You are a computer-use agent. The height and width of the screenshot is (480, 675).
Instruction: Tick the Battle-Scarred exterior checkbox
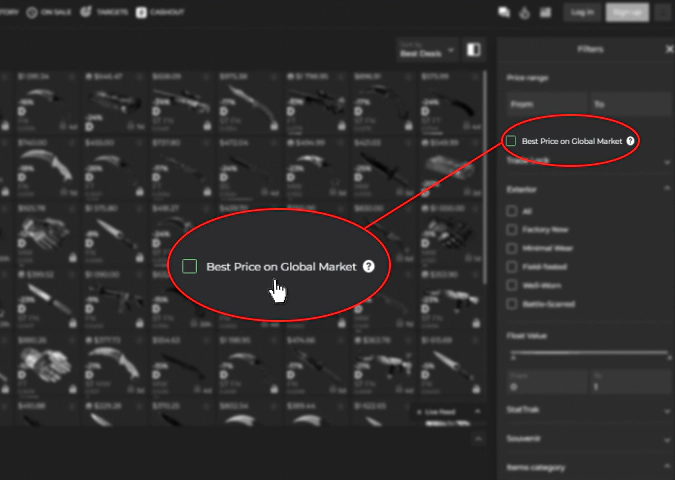[512, 303]
